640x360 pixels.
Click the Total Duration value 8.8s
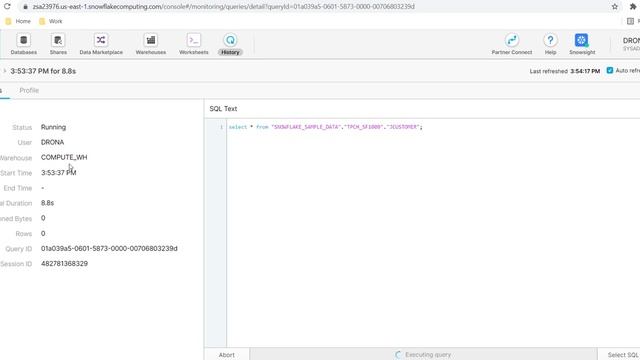click(x=47, y=203)
